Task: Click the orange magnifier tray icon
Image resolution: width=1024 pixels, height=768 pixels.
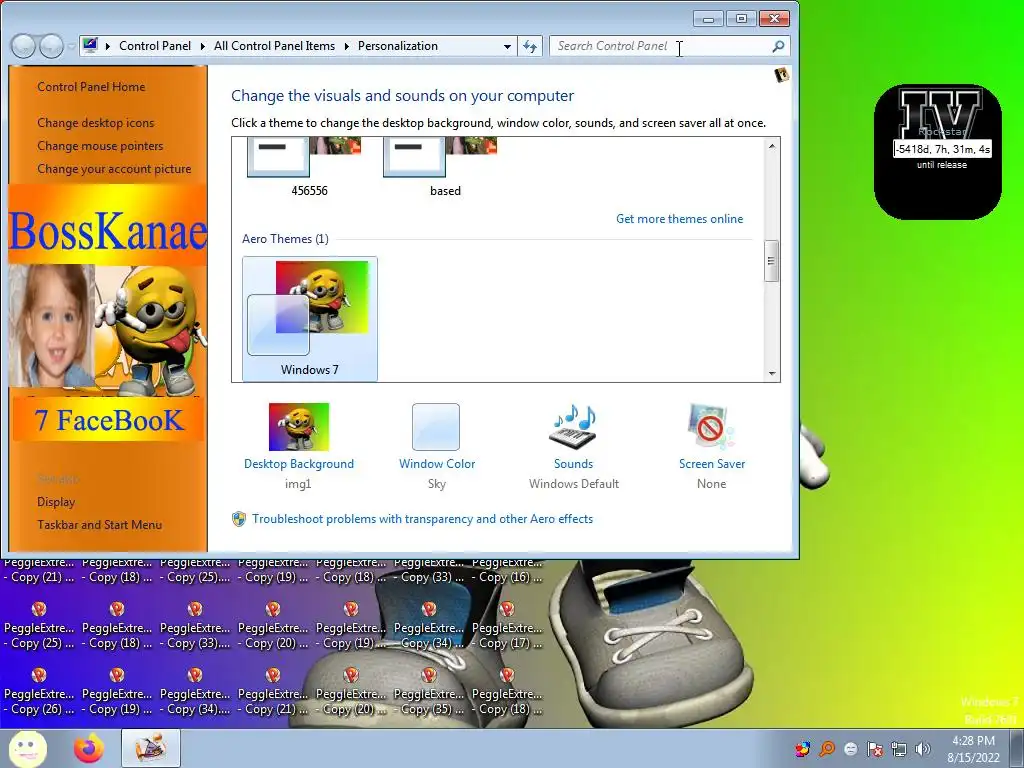Action: pyautogui.click(x=827, y=748)
